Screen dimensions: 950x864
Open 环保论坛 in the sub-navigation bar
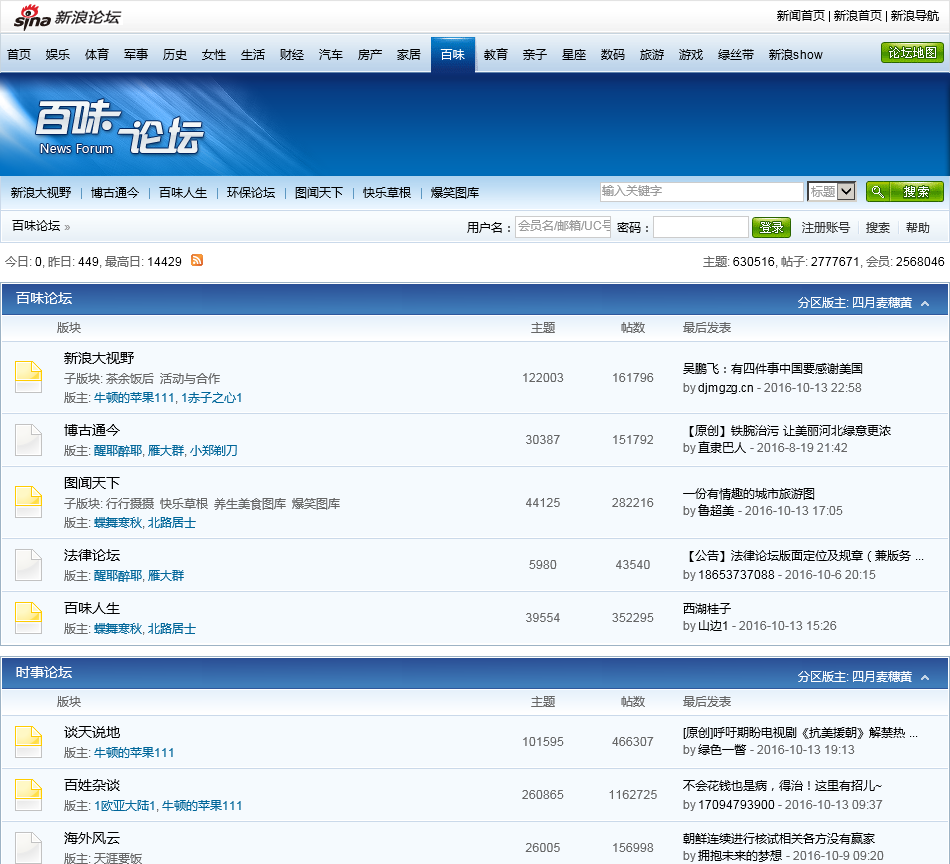point(251,193)
